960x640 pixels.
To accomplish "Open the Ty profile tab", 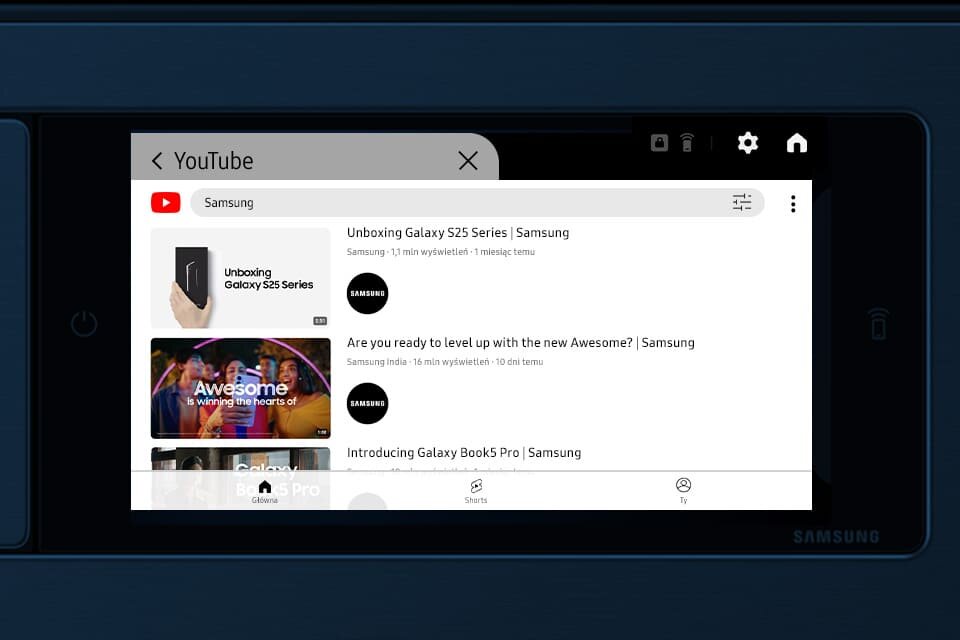I will coord(683,490).
